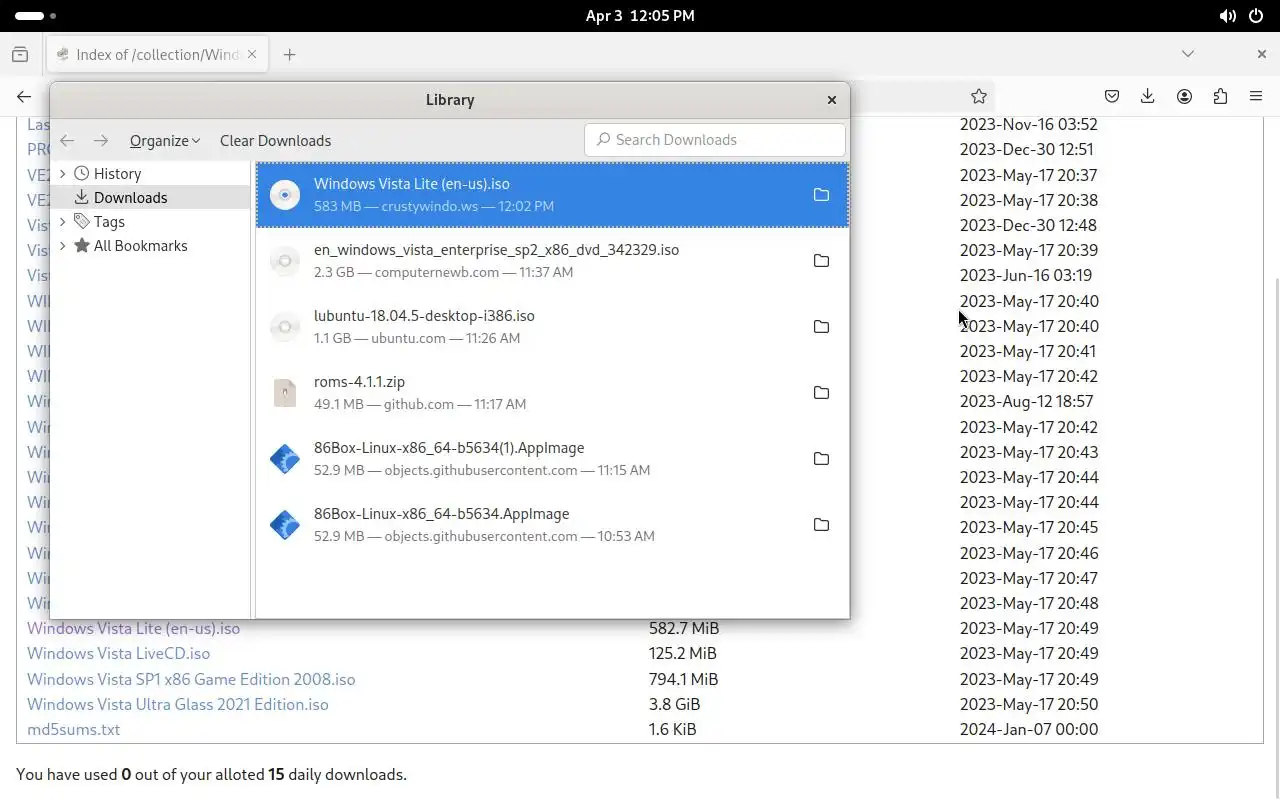
Task: Select the roms-4.1.1.zip download row
Action: 552,393
